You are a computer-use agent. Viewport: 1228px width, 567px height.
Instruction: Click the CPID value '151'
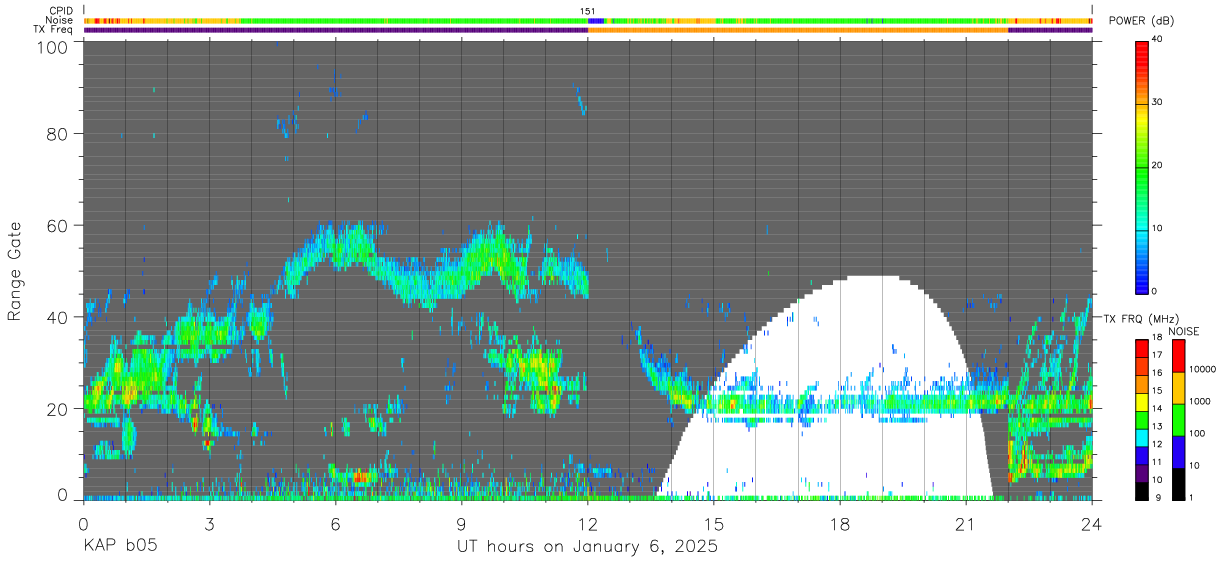(x=588, y=11)
